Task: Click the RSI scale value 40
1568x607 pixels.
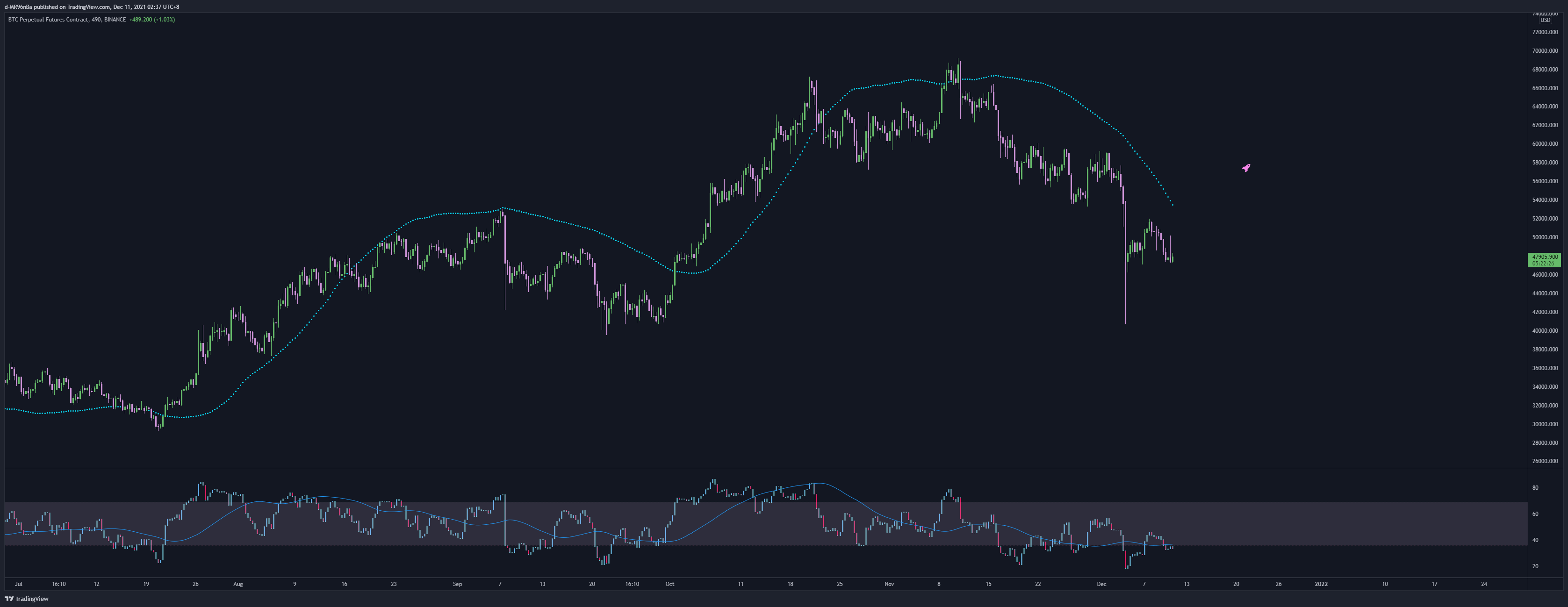Action: click(1535, 540)
